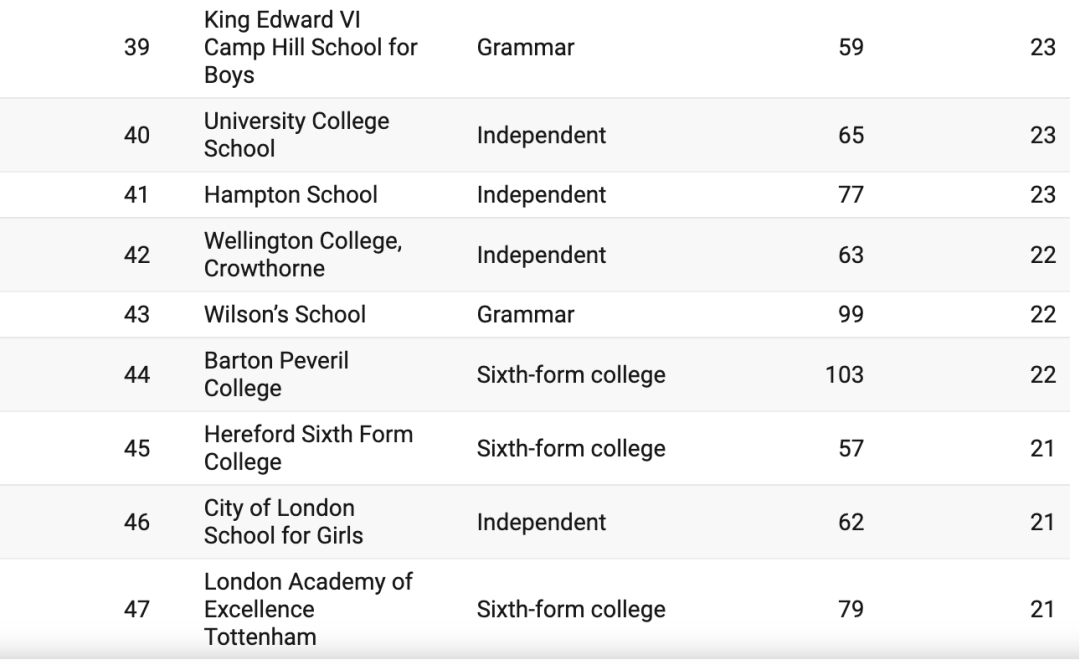The width and height of the screenshot is (1080, 660).
Task: Select the University College School name cell
Action: [x=296, y=135]
